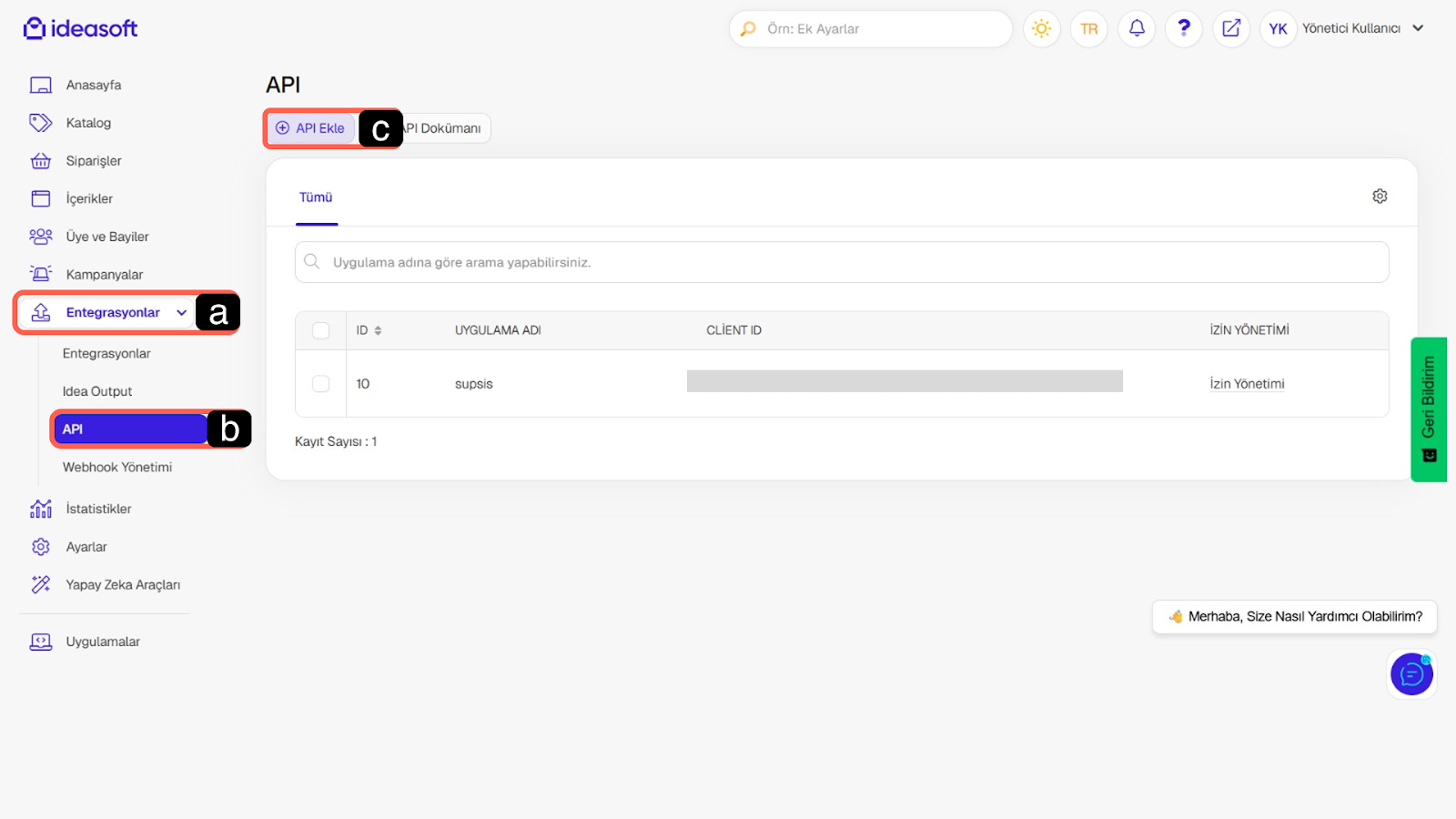Click the question mark help icon
1456x819 pixels.
pyautogui.click(x=1184, y=29)
